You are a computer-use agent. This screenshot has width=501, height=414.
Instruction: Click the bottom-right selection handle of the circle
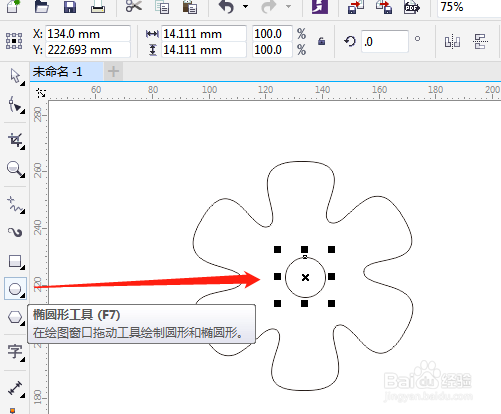331,303
